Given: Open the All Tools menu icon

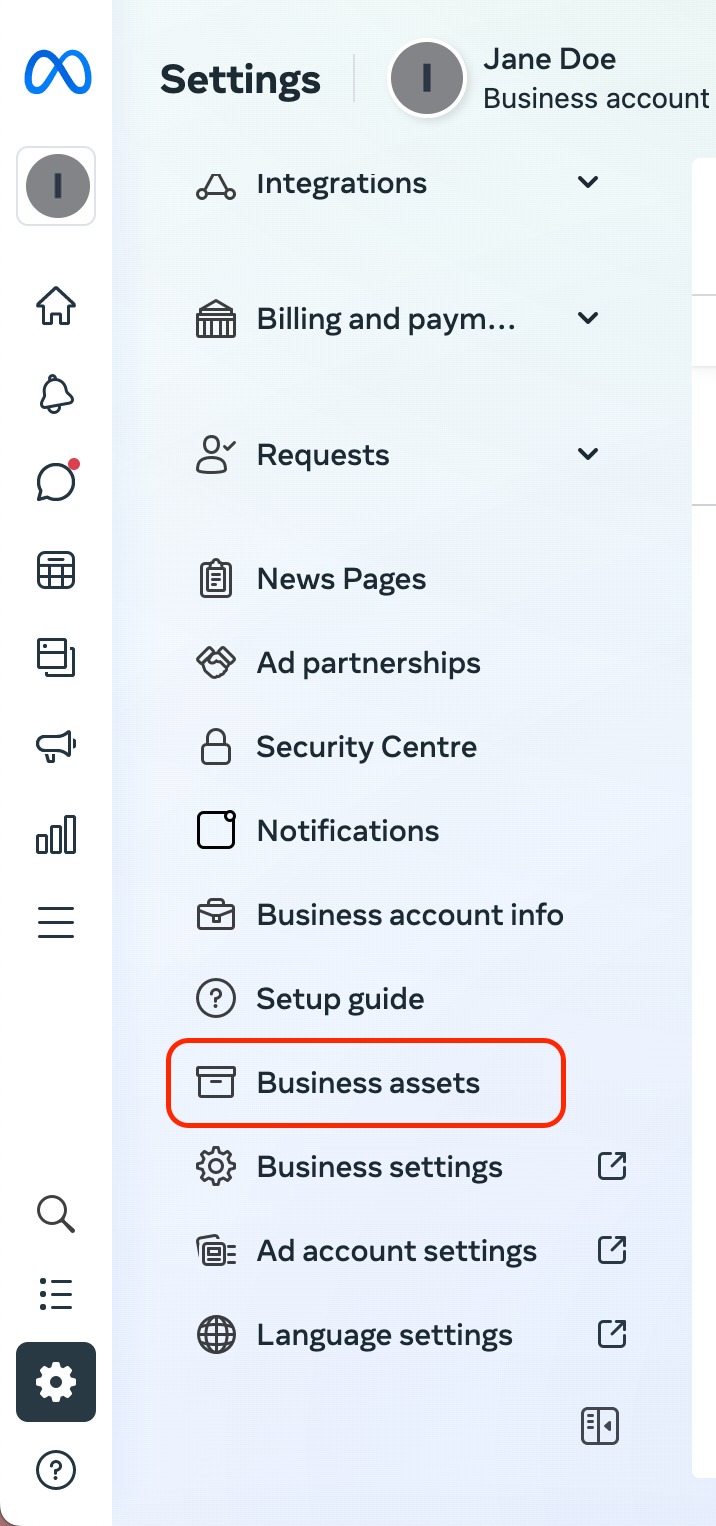Looking at the screenshot, I should 55,921.
